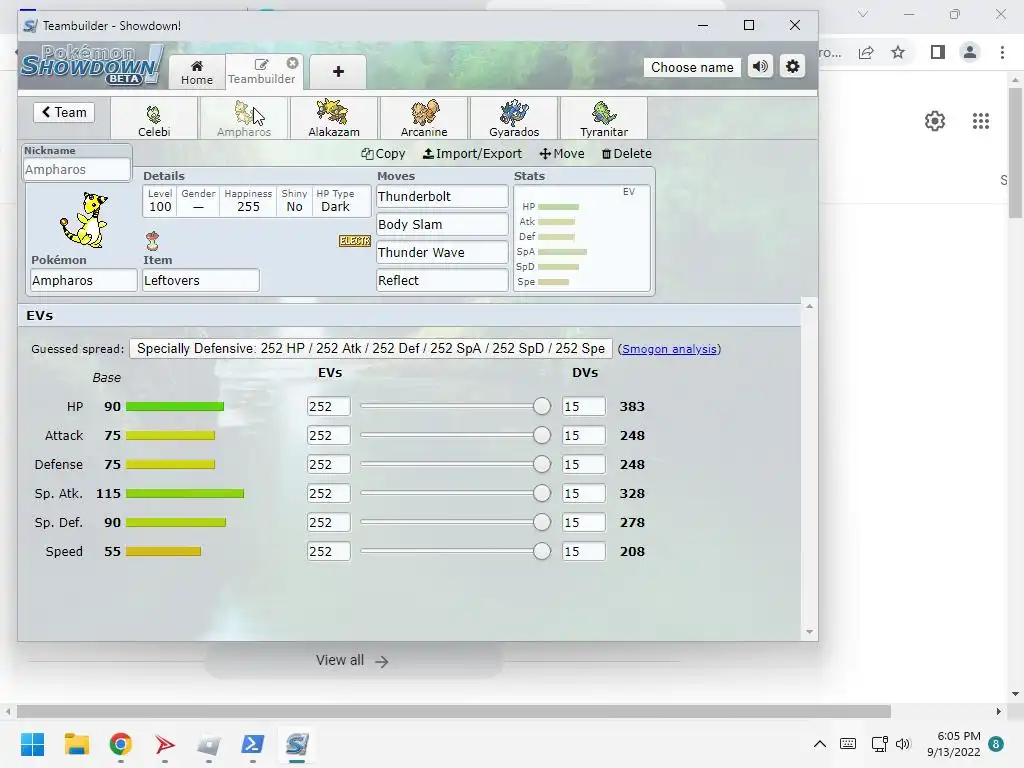Toggle sound with the speaker icon
This screenshot has width=1024, height=768.
pos(760,67)
